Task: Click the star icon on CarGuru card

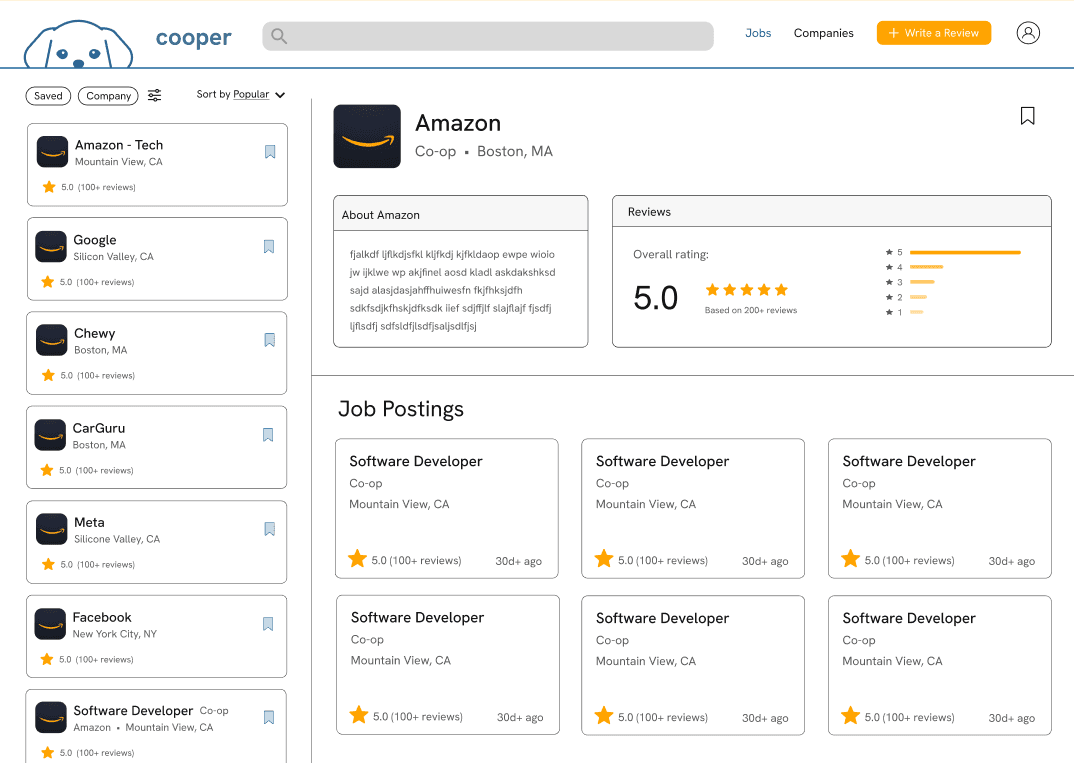Action: [47, 470]
